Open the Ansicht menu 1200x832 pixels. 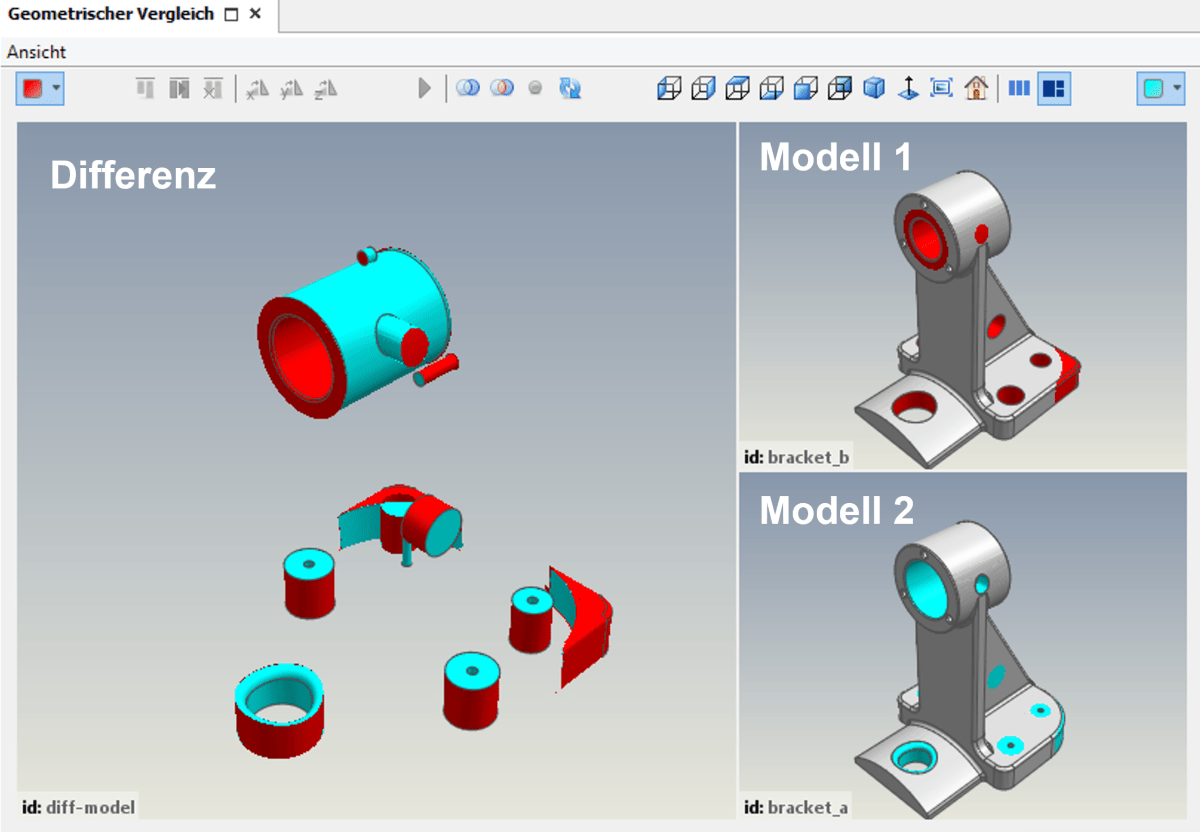click(x=36, y=52)
